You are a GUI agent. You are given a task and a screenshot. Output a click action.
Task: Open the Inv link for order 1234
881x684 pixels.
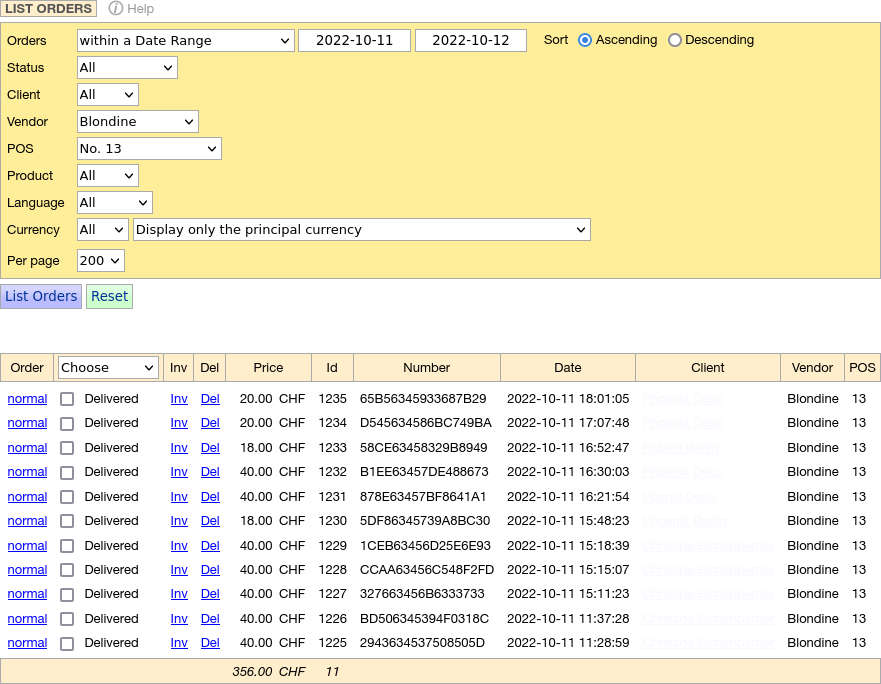point(179,423)
